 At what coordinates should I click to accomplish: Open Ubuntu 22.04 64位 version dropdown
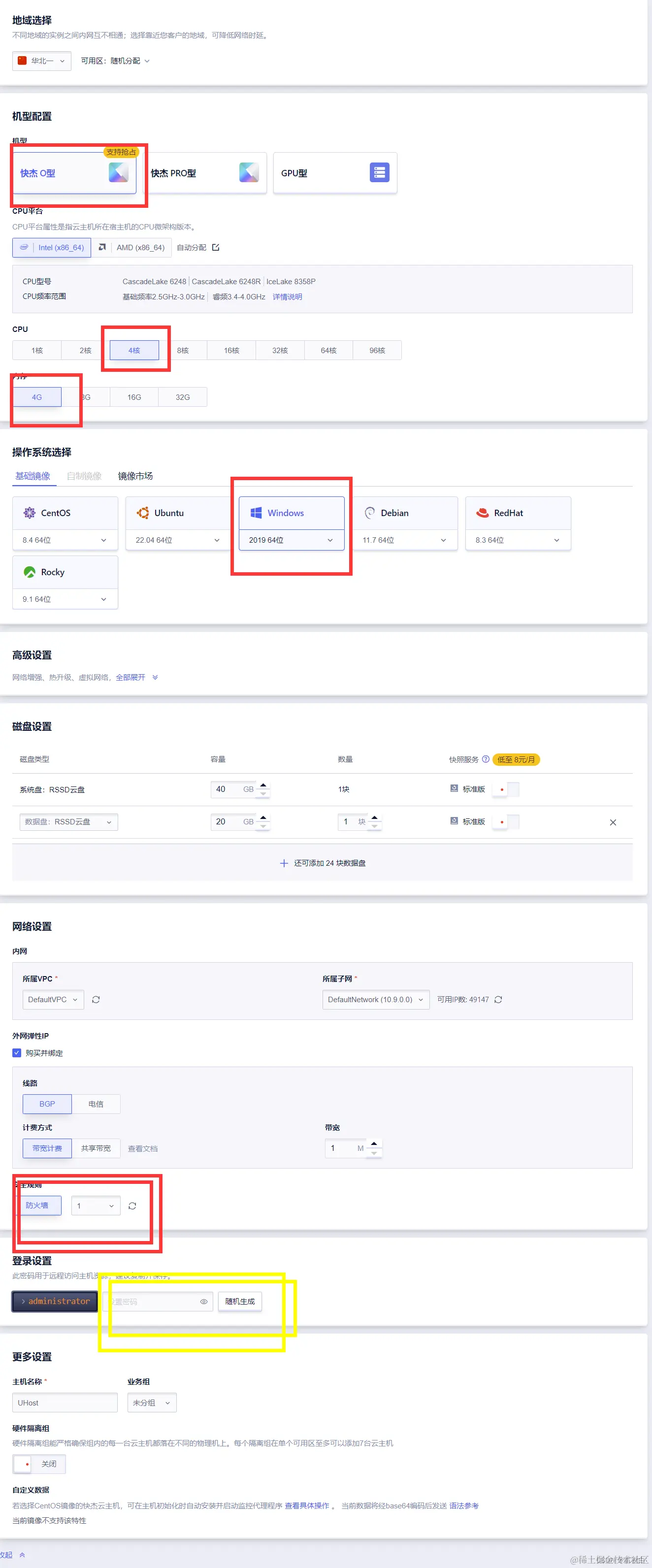pyautogui.click(x=178, y=541)
